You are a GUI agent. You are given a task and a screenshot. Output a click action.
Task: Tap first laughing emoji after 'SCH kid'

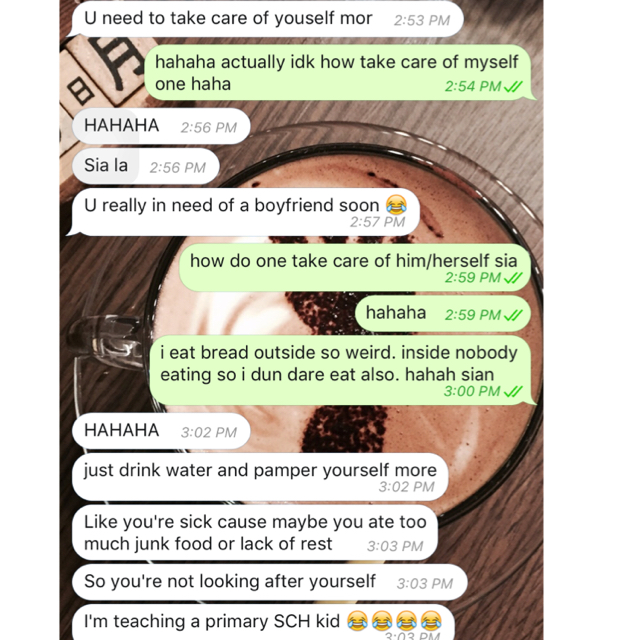click(357, 621)
